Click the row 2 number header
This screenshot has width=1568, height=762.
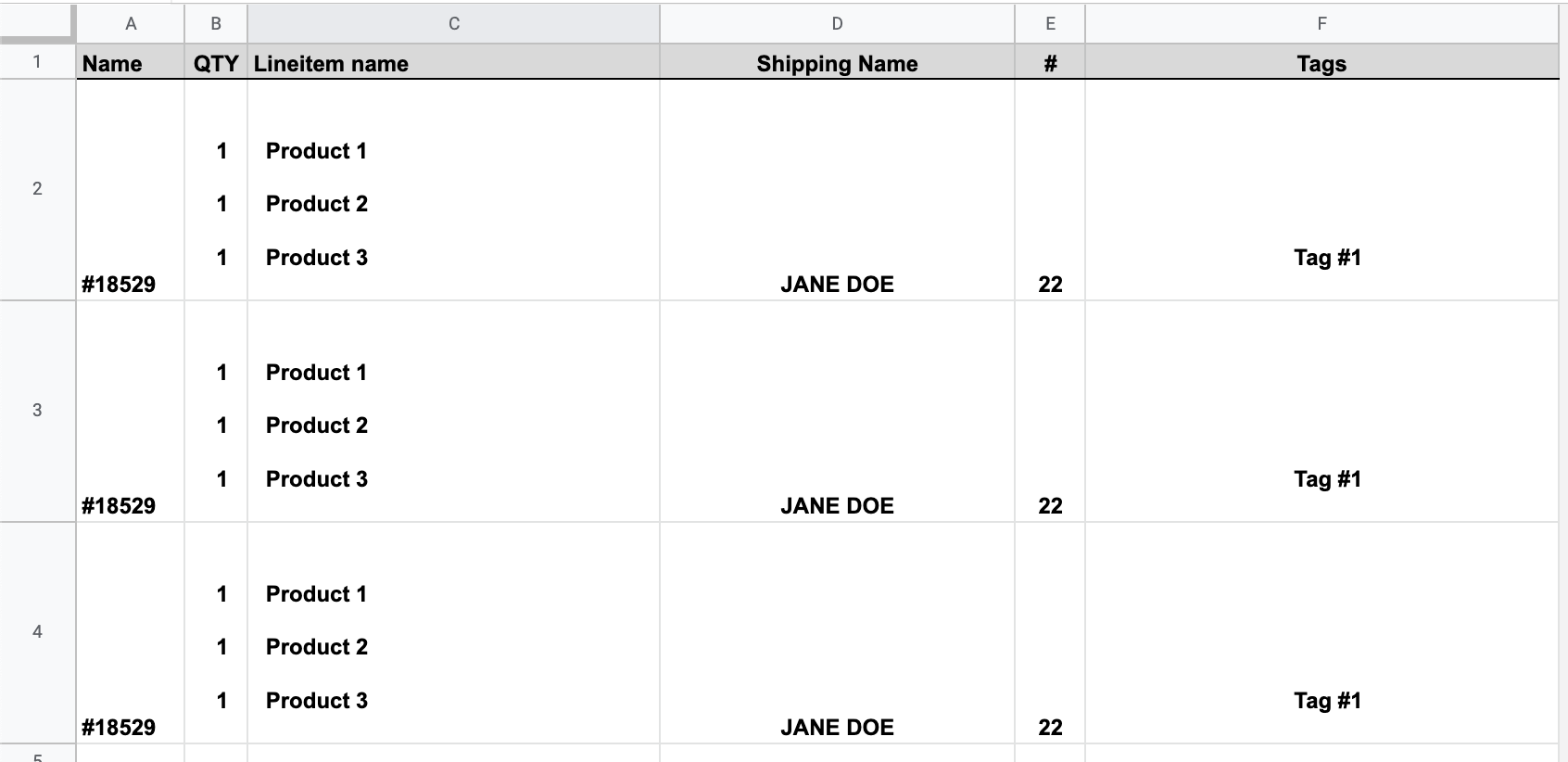coord(37,189)
